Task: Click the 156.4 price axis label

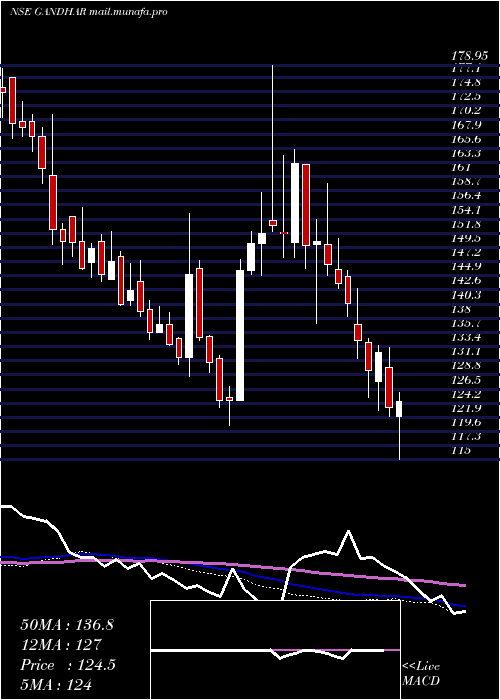Action: click(466, 196)
